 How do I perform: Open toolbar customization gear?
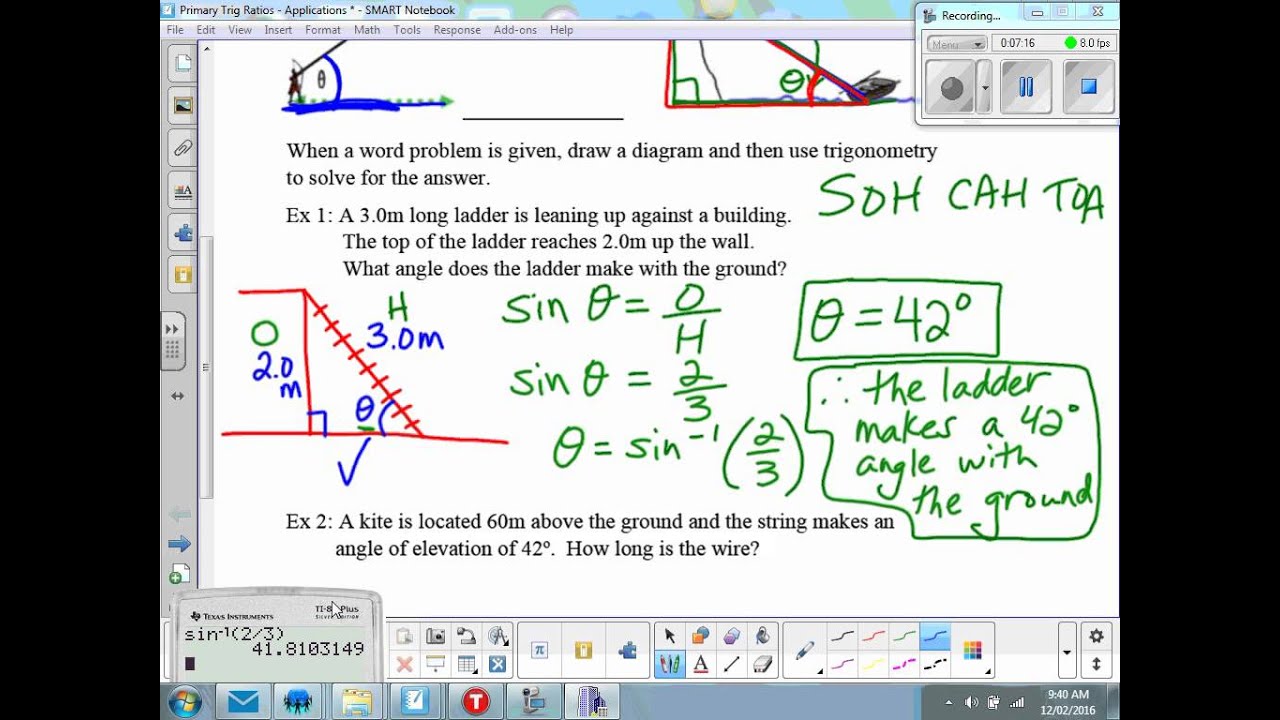pyautogui.click(x=1096, y=636)
